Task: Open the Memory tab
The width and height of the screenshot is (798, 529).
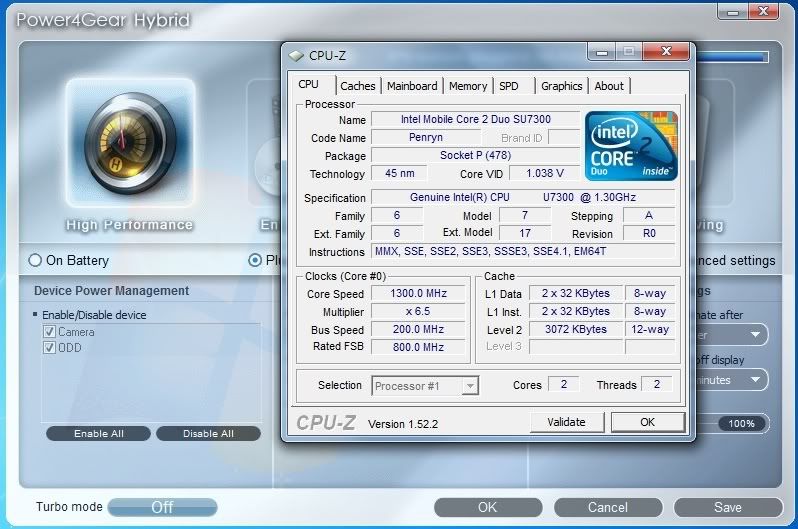Action: (468, 86)
